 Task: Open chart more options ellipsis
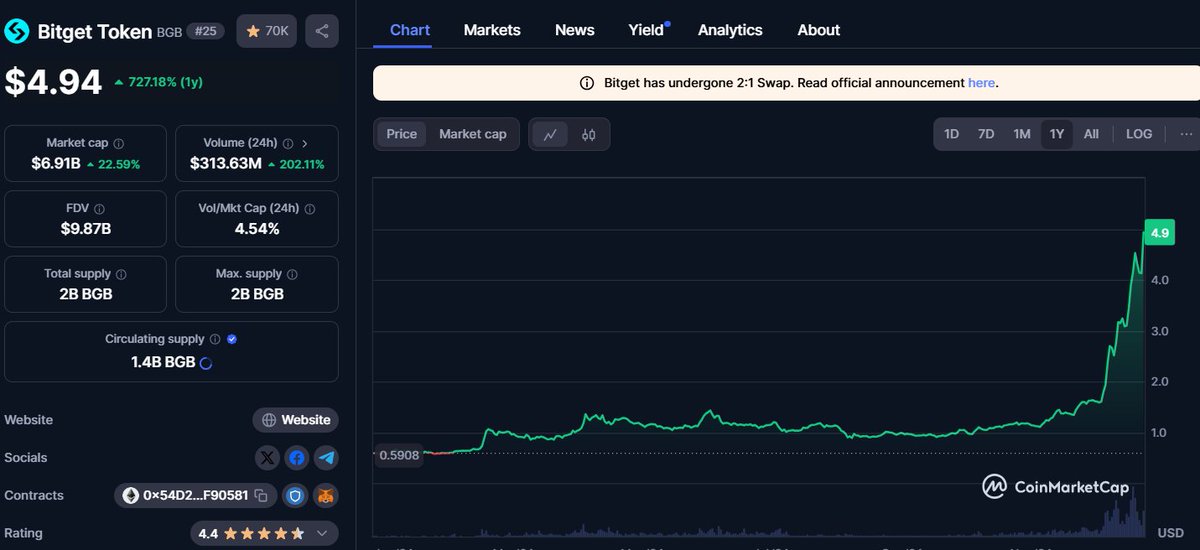coord(1186,134)
